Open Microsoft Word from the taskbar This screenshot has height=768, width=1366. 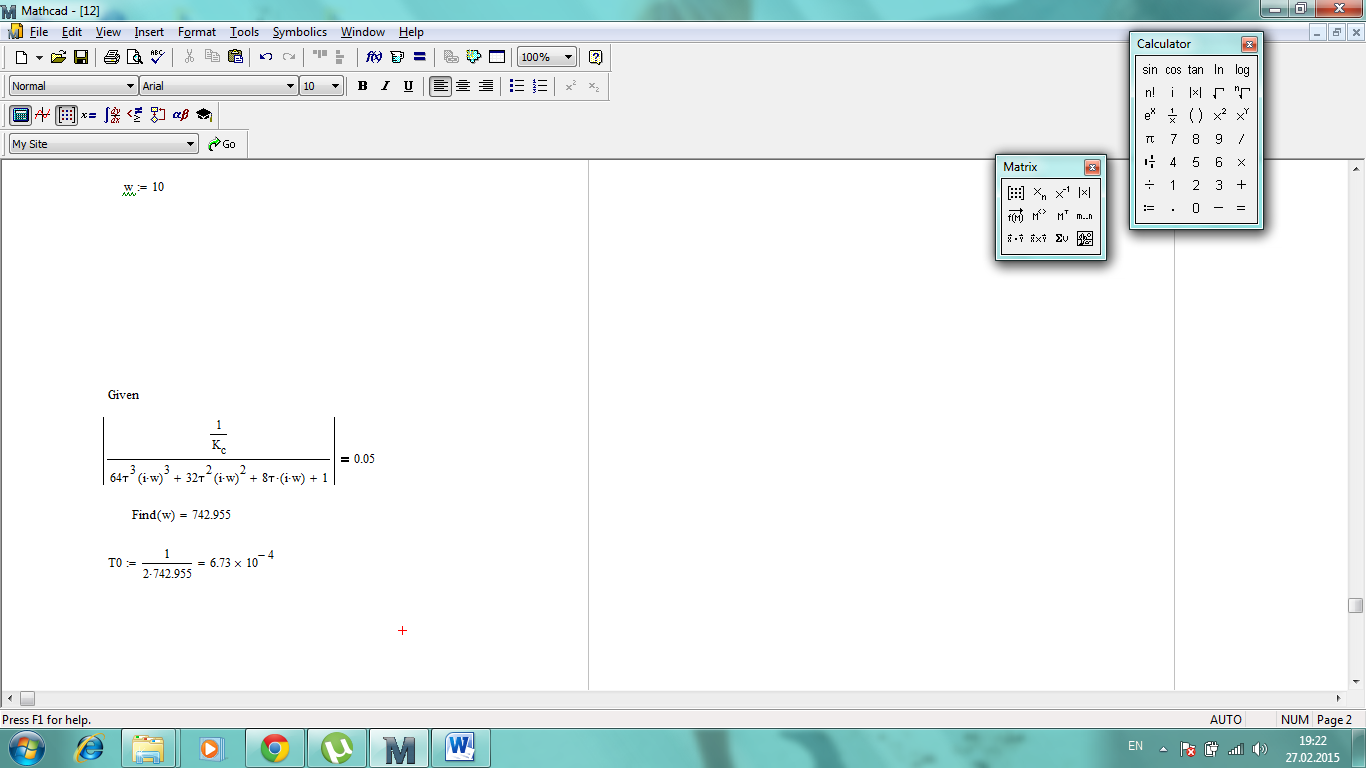(x=461, y=748)
